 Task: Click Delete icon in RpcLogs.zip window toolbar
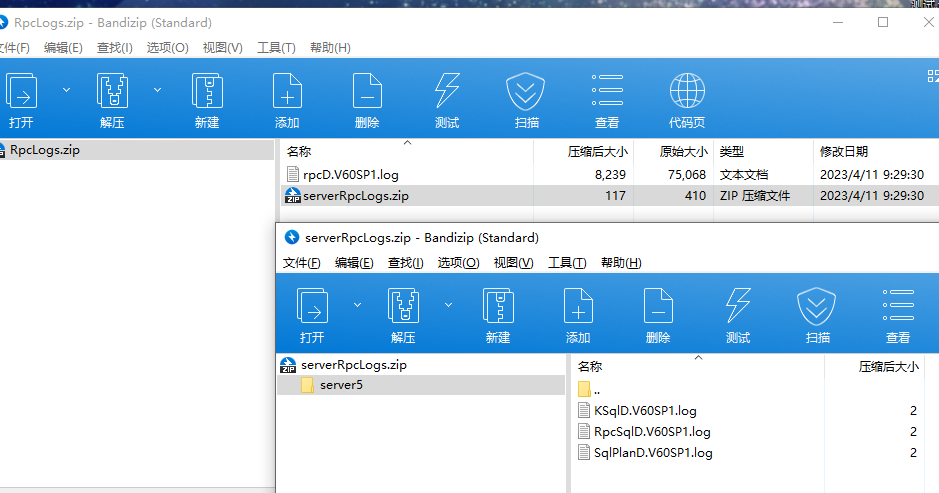[x=367, y=91]
